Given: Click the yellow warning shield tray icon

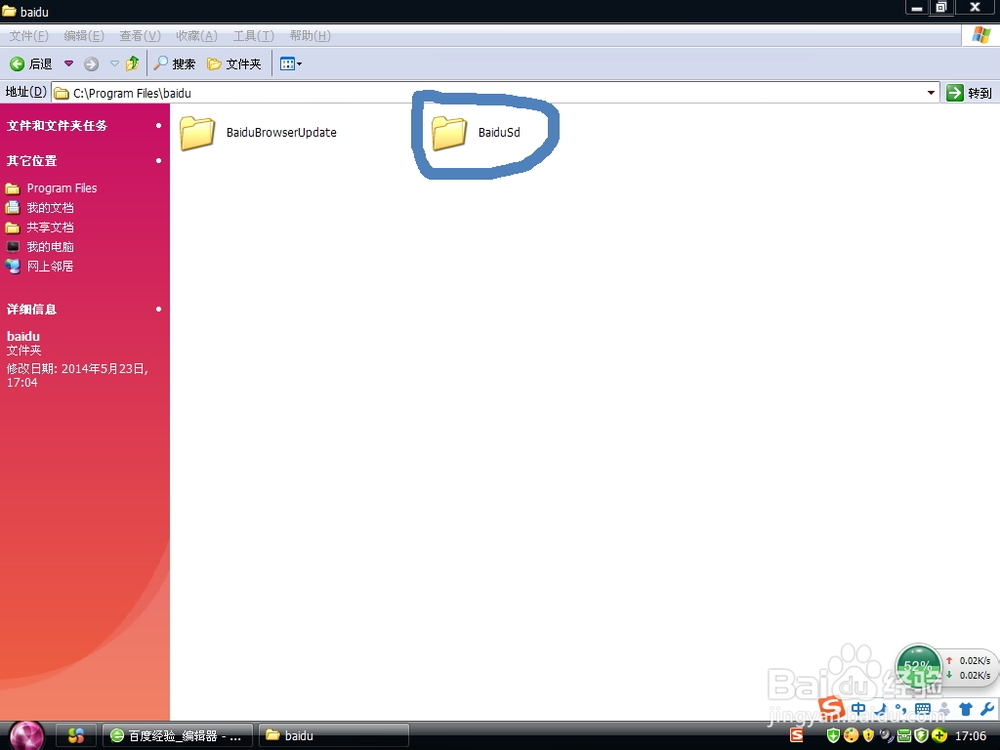Looking at the screenshot, I should click(x=868, y=736).
